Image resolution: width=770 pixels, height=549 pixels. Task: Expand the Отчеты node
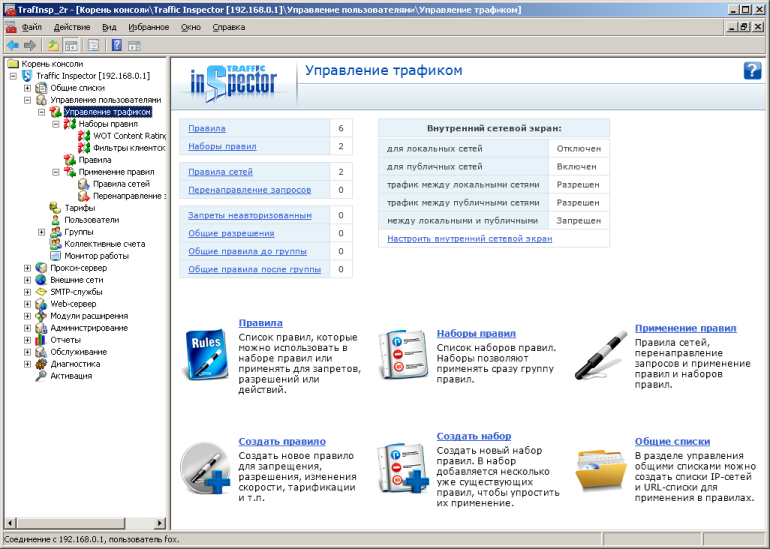click(28, 340)
